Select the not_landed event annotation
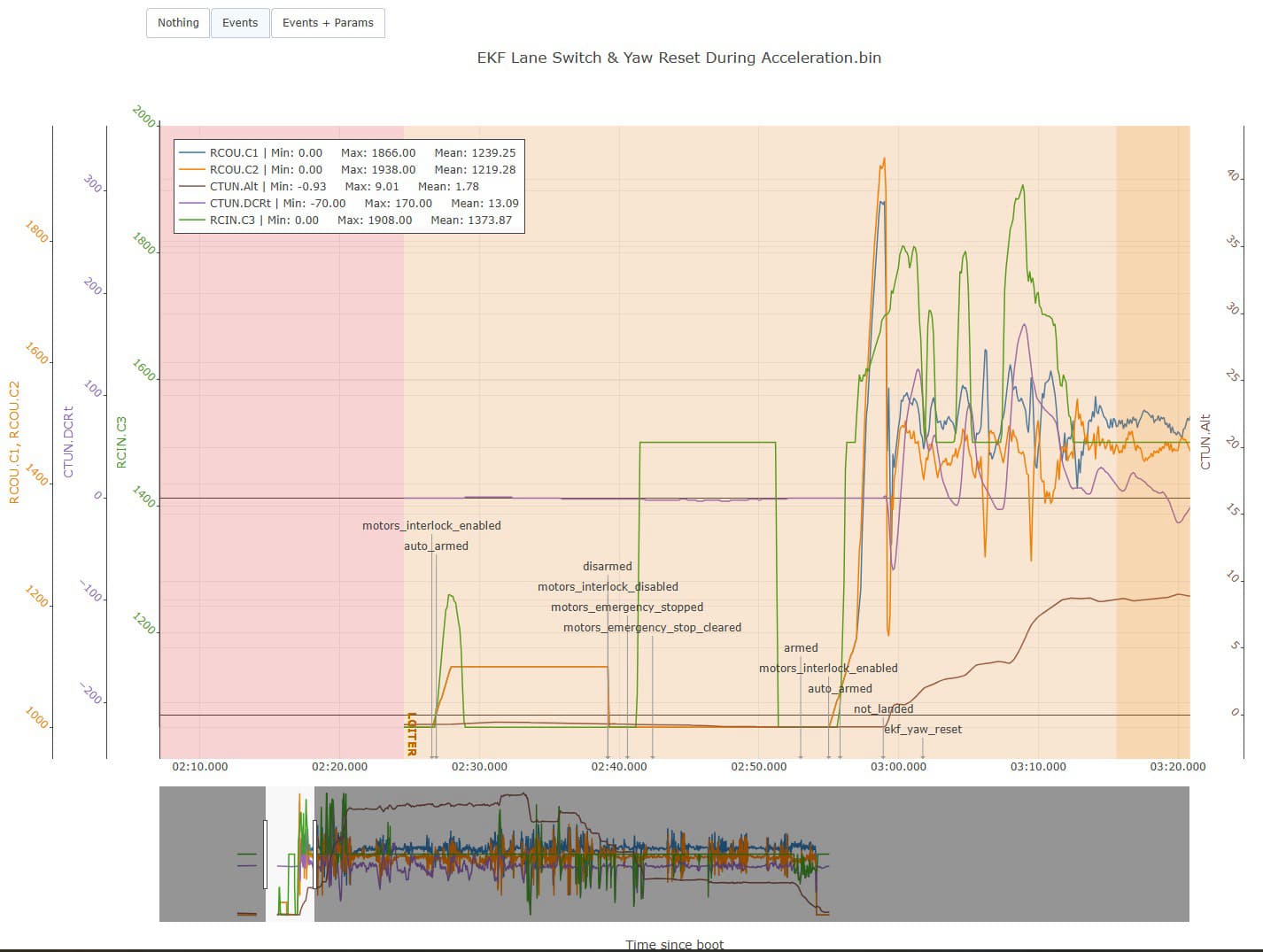The height and width of the screenshot is (952, 1263). pyautogui.click(x=883, y=709)
